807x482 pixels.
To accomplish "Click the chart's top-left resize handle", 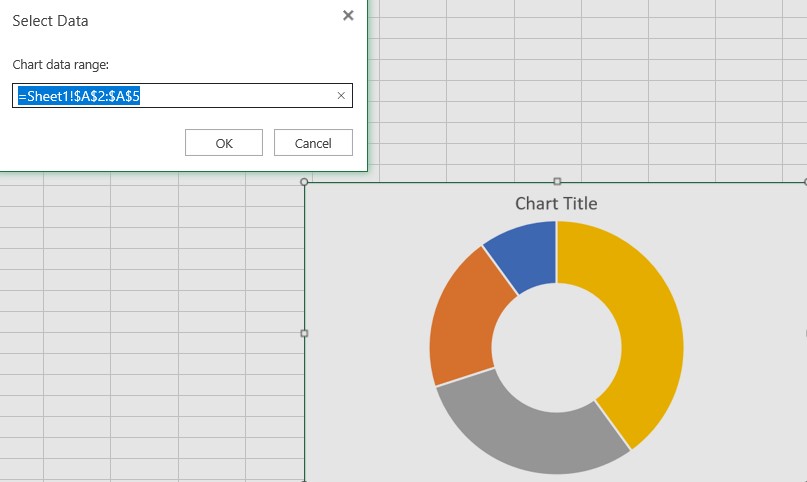I will coord(304,182).
